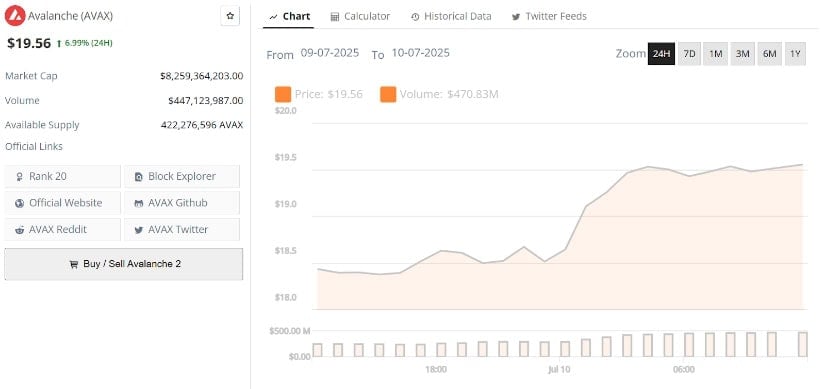Click the Avalanche red logo icon
Screen dimensions: 825x389
pyautogui.click(x=15, y=16)
